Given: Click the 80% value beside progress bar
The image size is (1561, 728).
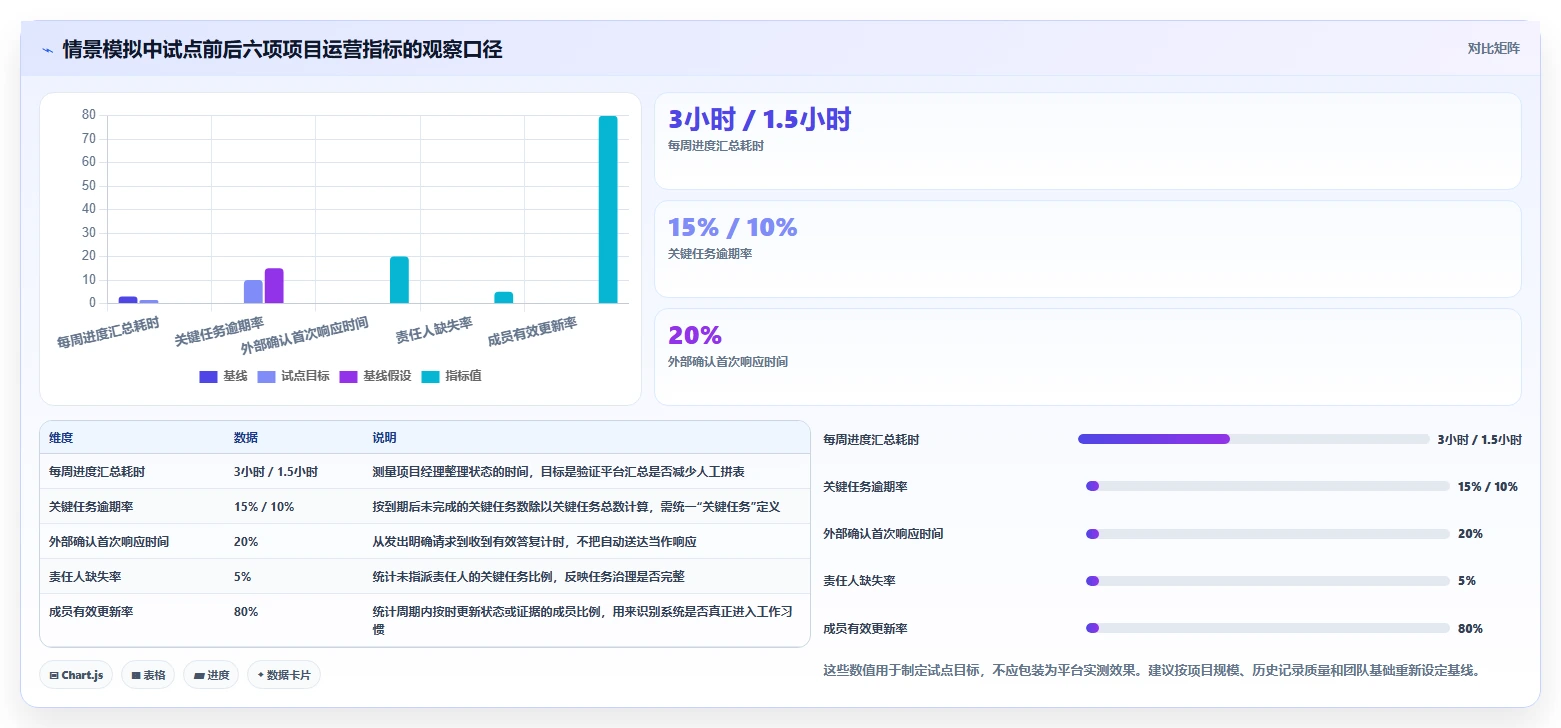Looking at the screenshot, I should pyautogui.click(x=1470, y=629).
